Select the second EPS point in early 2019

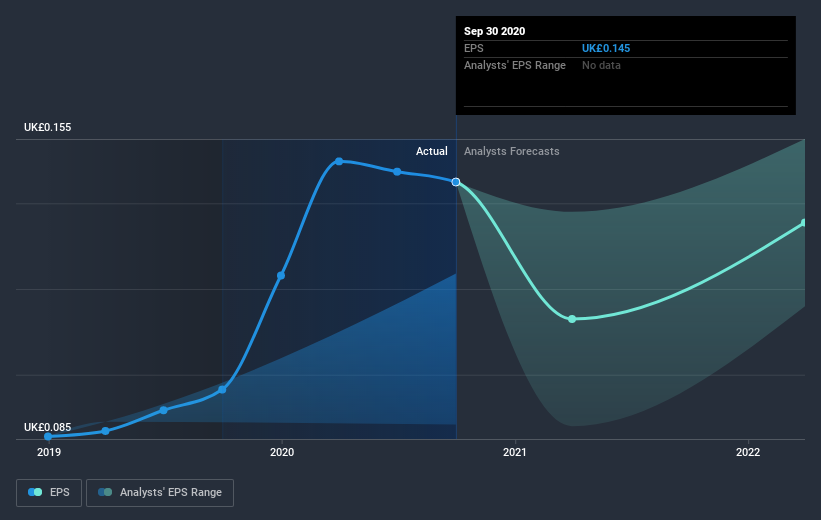point(105,431)
